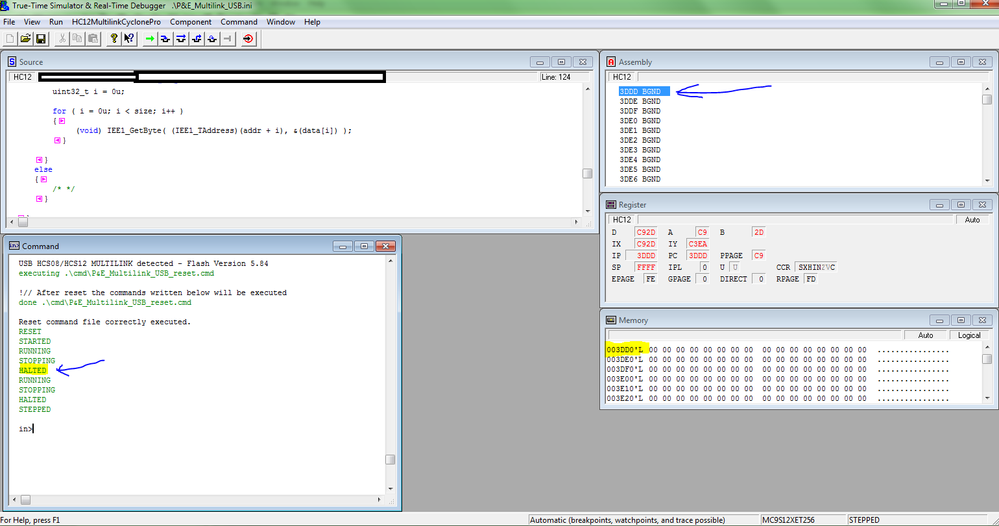The height and width of the screenshot is (526, 999).
Task: Click memory address 003E20'L
Action: coord(625,399)
